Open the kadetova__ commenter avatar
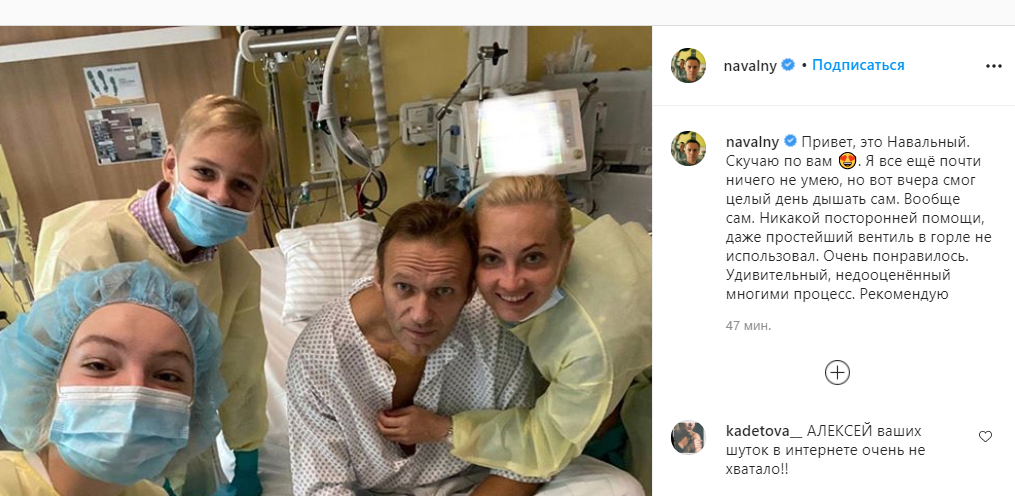The height and width of the screenshot is (496, 1015). [x=688, y=437]
